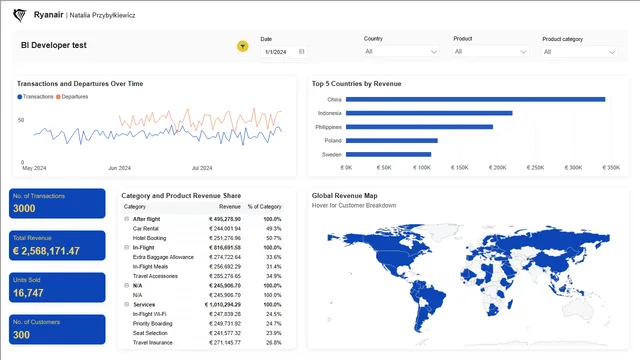
Task: Select the Philippines revenue bar
Action: pyautogui.click(x=419, y=127)
